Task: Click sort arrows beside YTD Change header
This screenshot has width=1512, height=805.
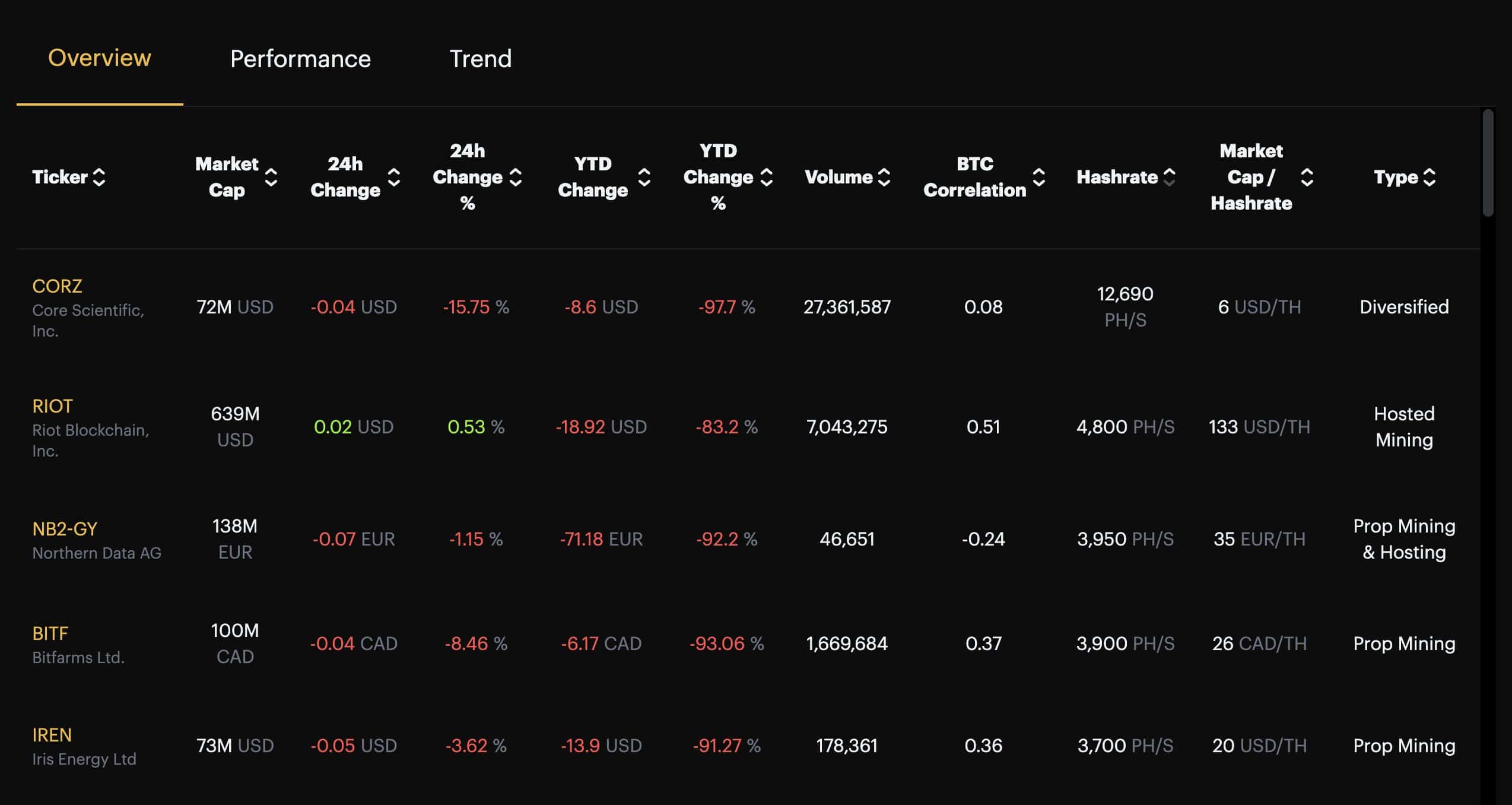Action: click(x=644, y=177)
